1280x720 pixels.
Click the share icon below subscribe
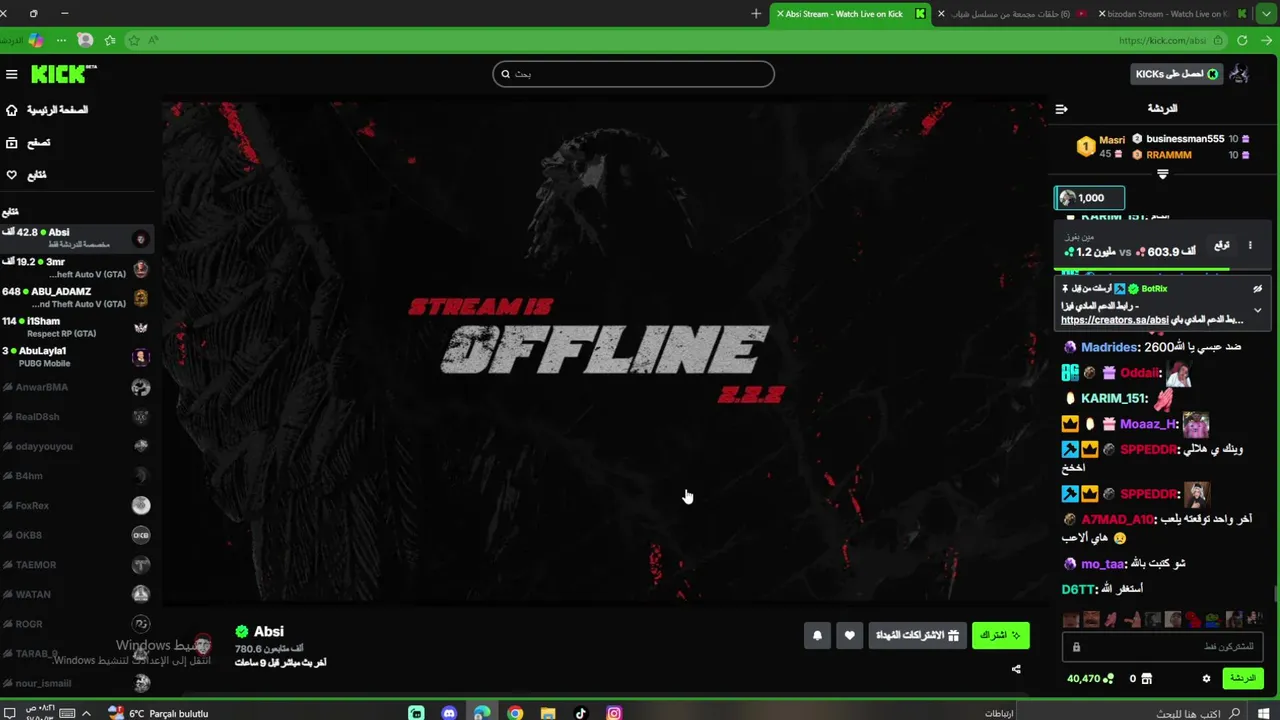click(x=1016, y=669)
